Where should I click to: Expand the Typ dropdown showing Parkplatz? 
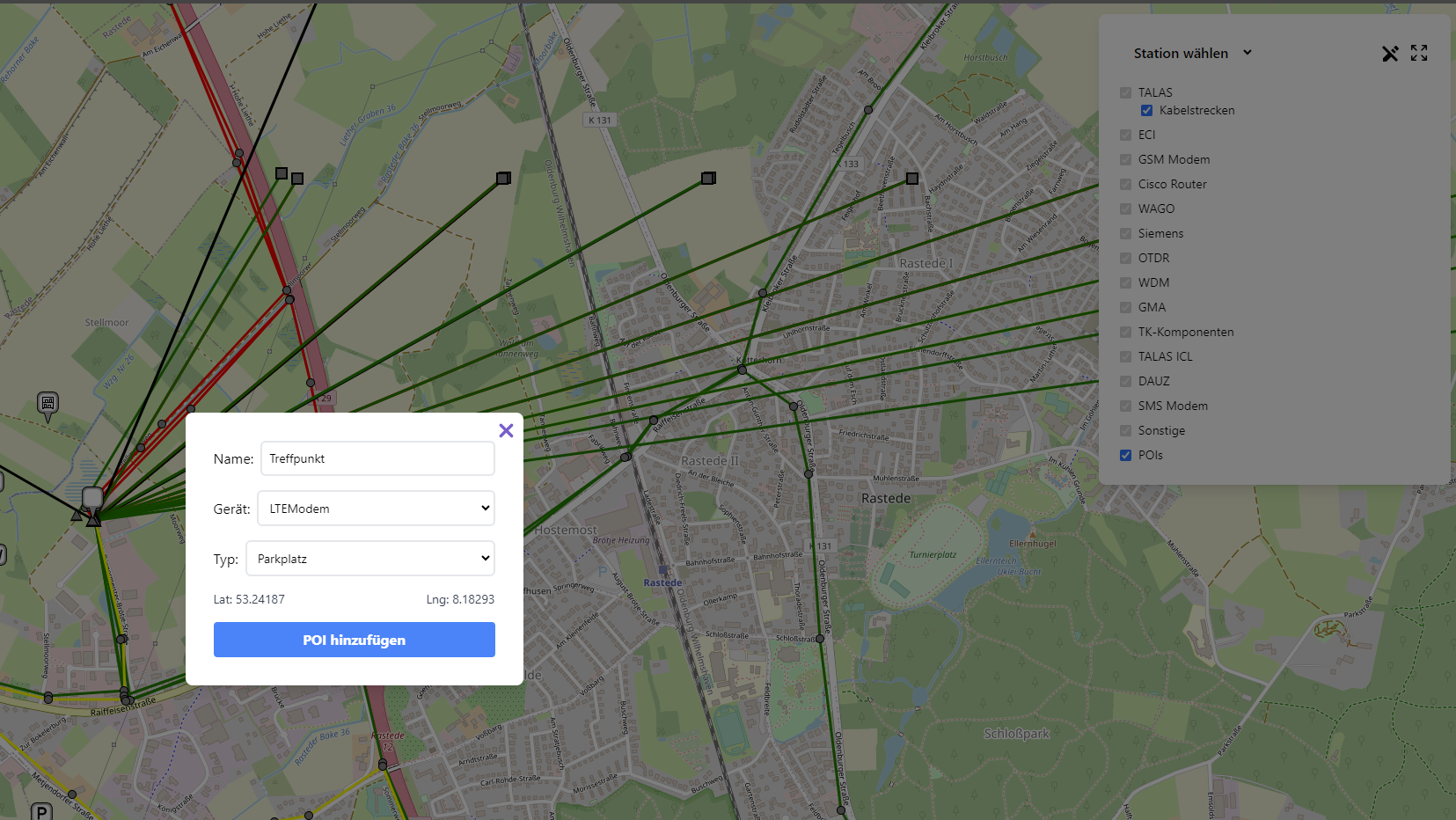[370, 559]
